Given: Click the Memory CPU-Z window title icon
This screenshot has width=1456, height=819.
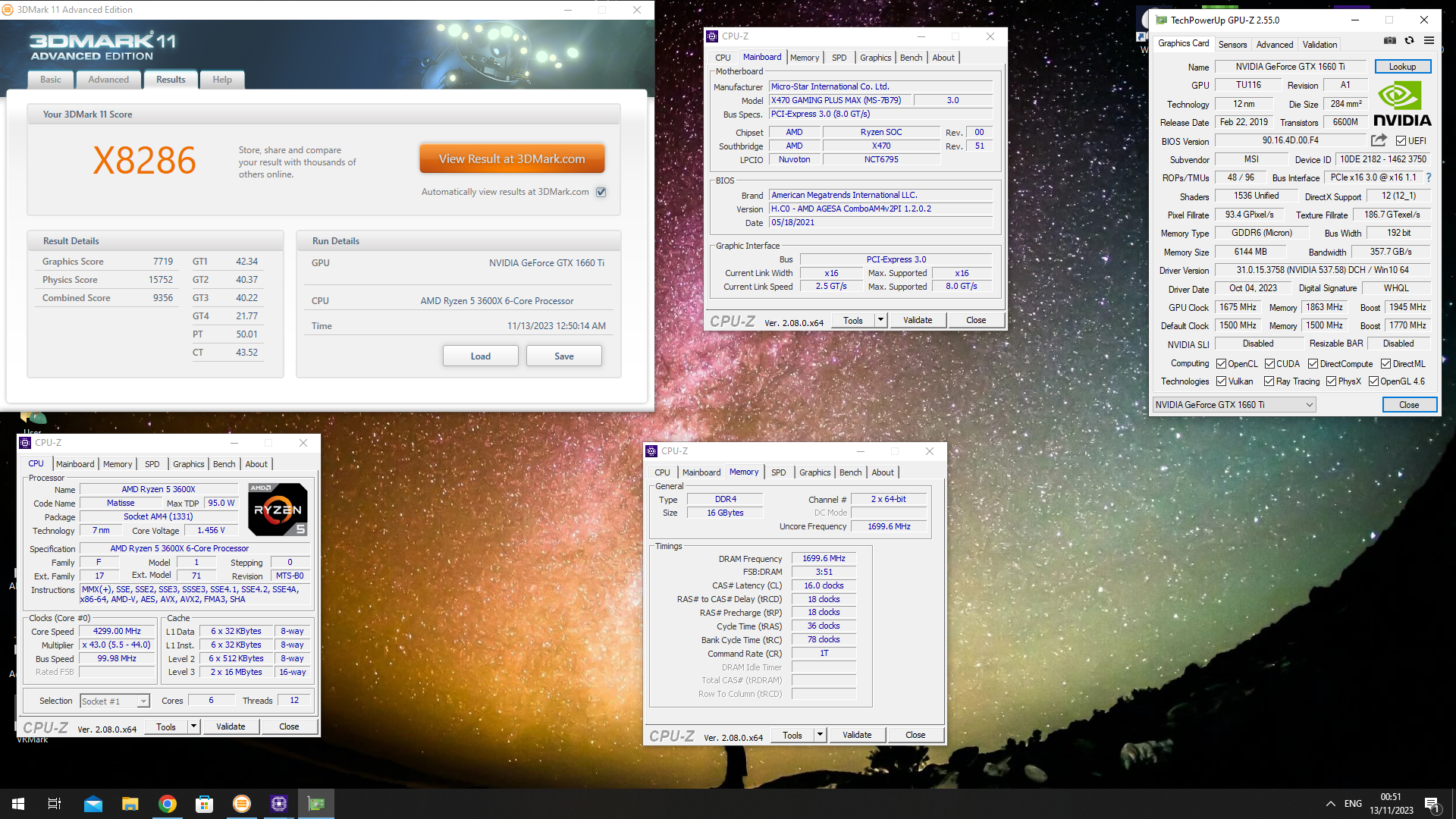Looking at the screenshot, I should 651,451.
